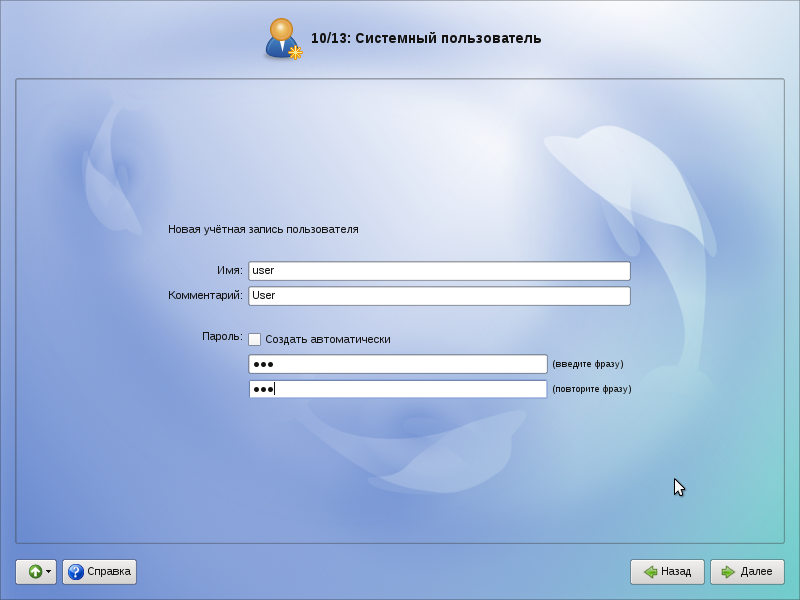This screenshot has height=600, width=800.
Task: Click the blue question mark help icon
Action: click(x=75, y=572)
